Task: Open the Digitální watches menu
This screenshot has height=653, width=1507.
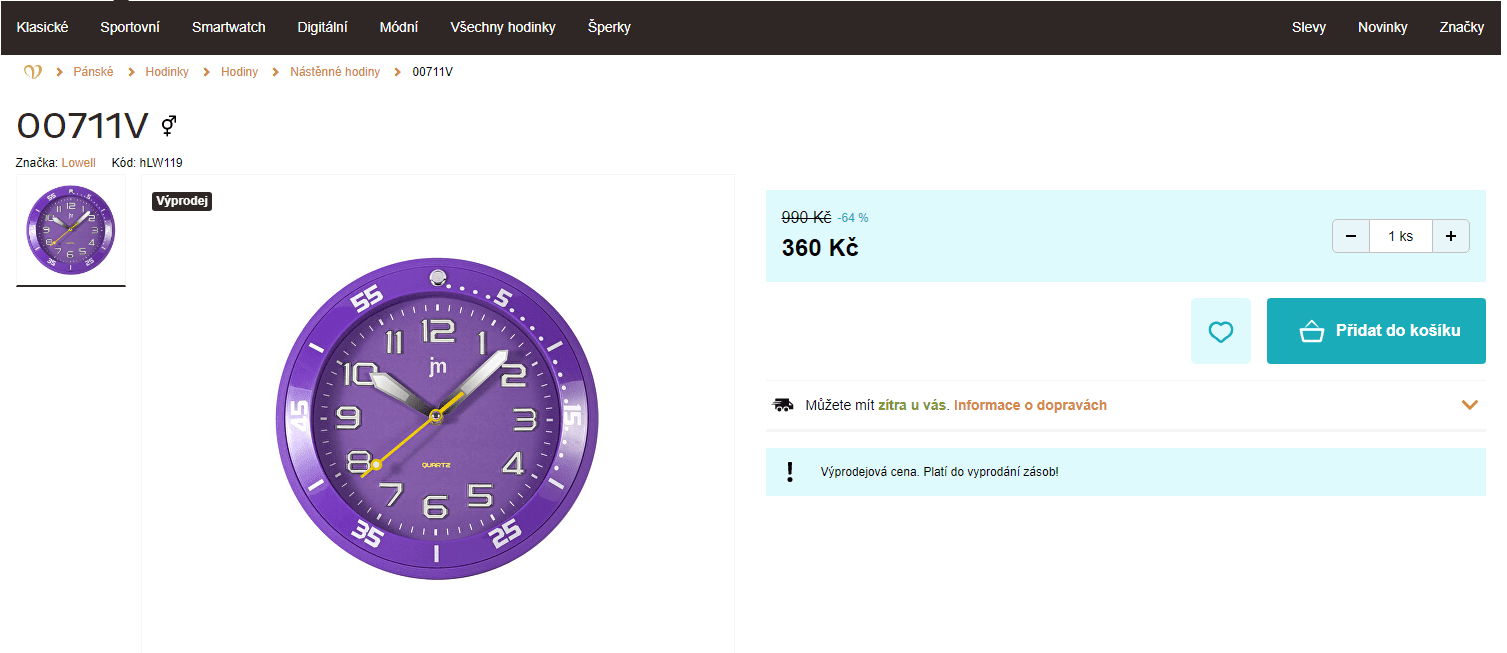Action: (323, 27)
